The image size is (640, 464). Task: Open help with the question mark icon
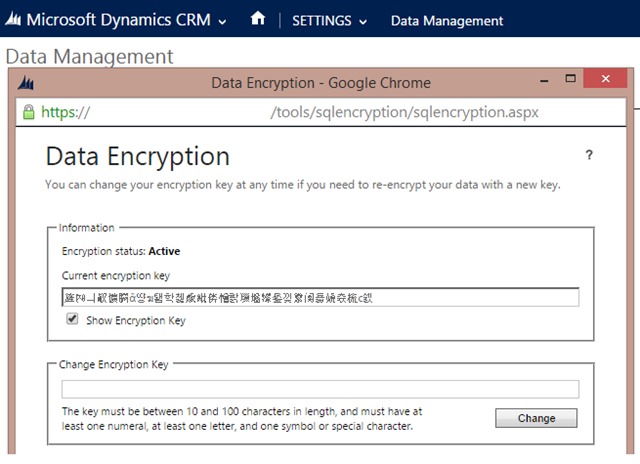589,155
